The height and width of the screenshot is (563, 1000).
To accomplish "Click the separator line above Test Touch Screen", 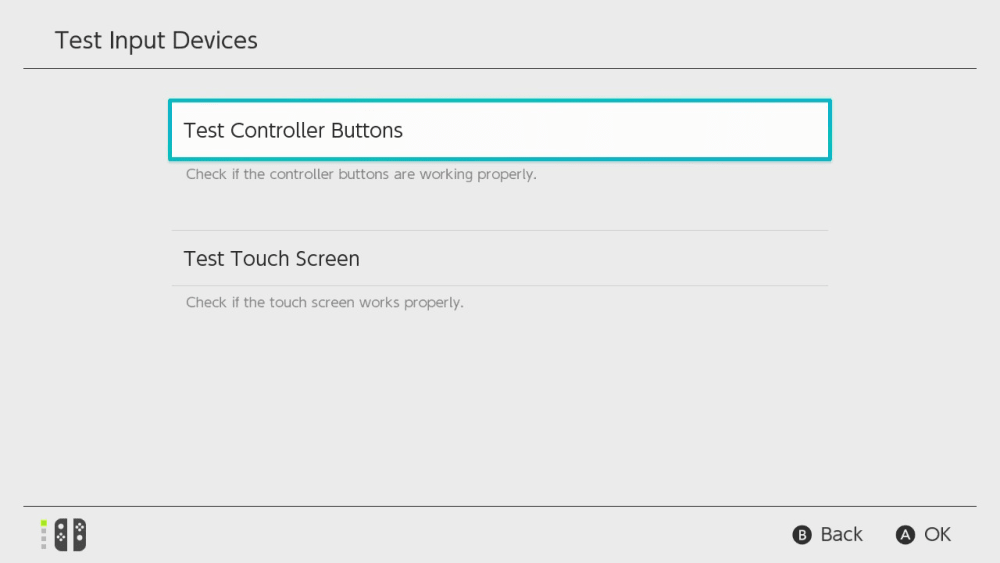I will click(499, 231).
